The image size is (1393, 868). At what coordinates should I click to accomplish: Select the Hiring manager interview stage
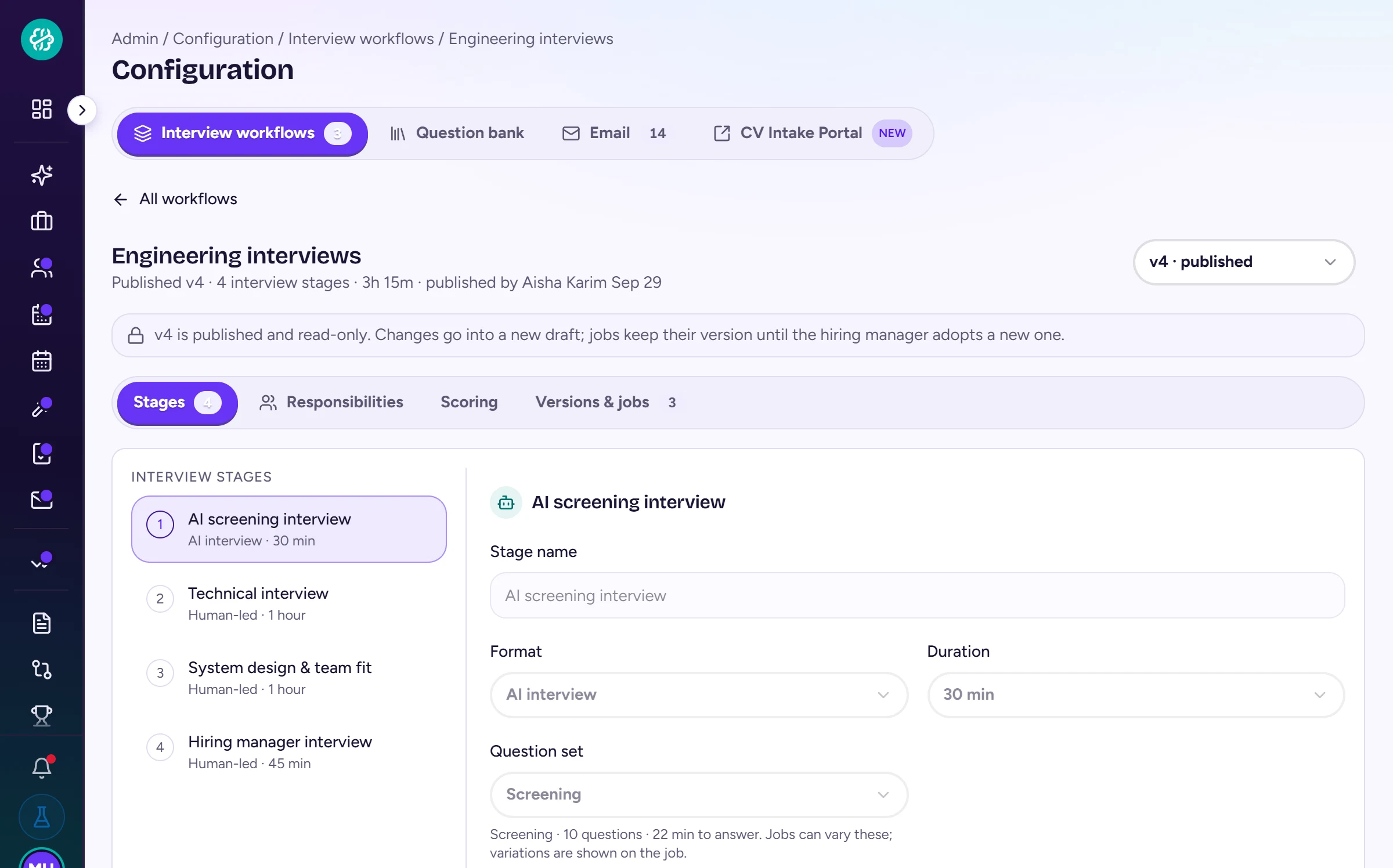click(288, 752)
